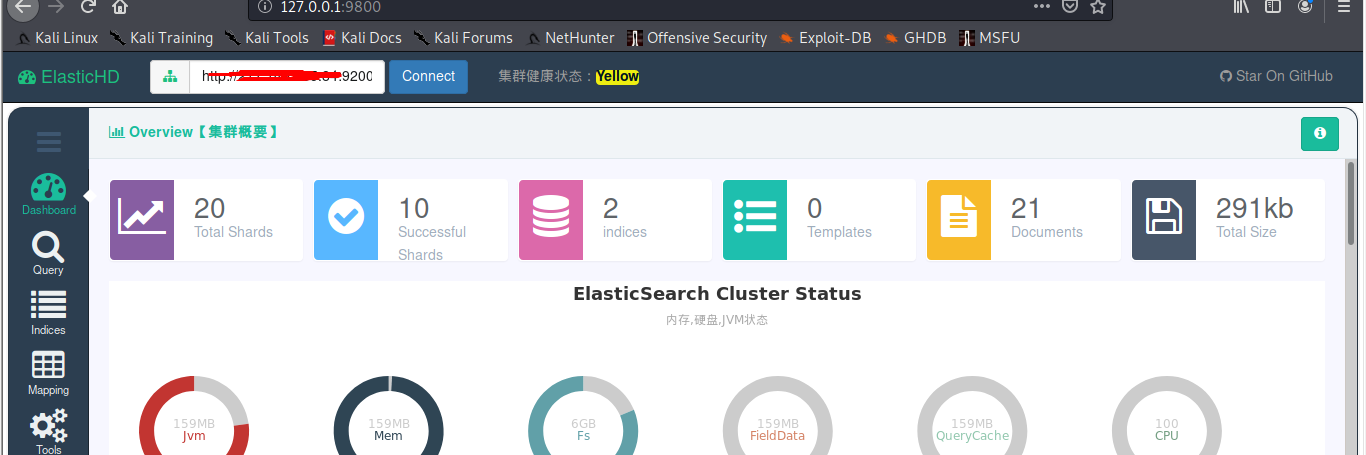
Task: Open the Kali Docs bookmark
Action: (362, 38)
